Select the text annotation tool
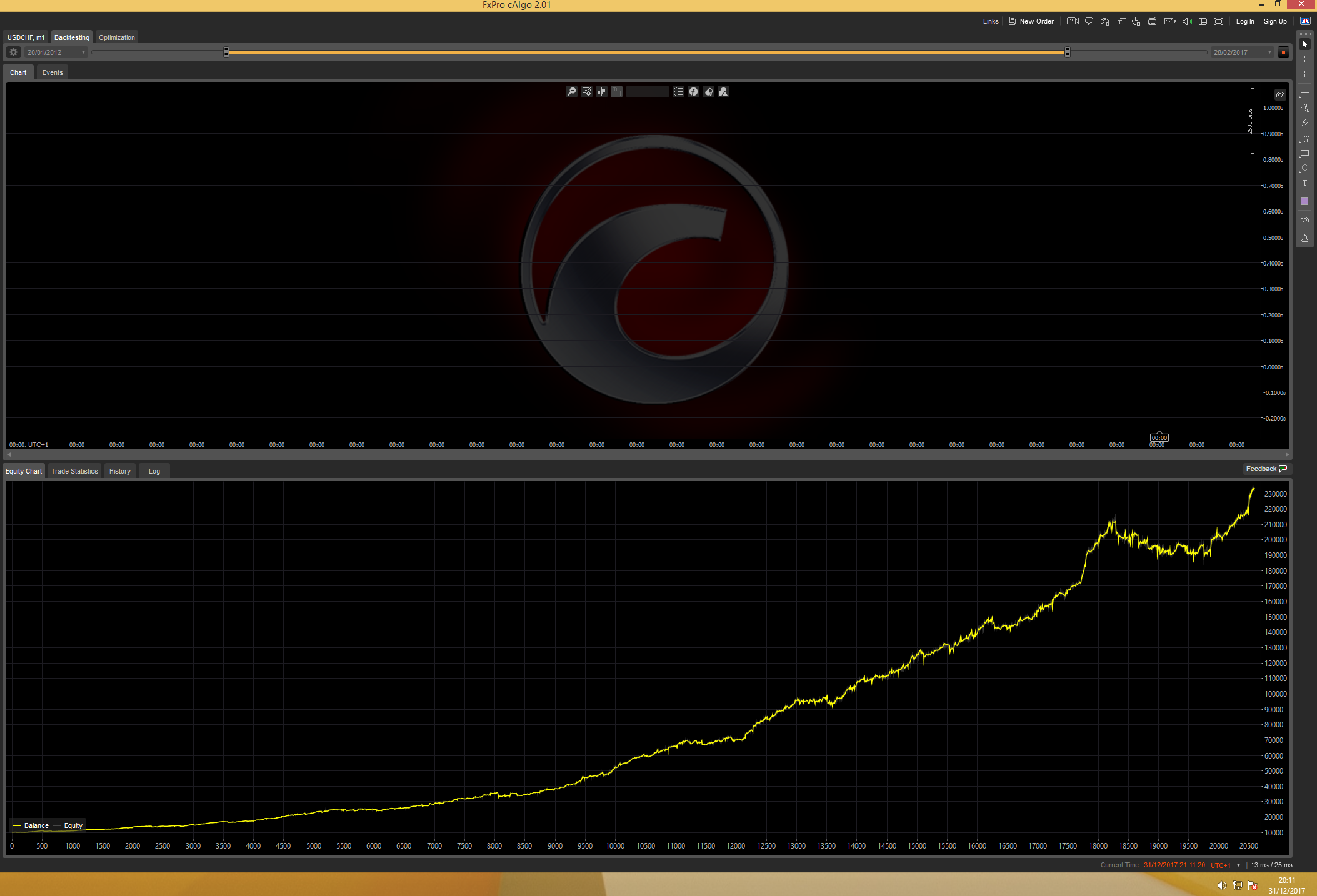Viewport: 1317px width, 896px height. coord(1304,183)
